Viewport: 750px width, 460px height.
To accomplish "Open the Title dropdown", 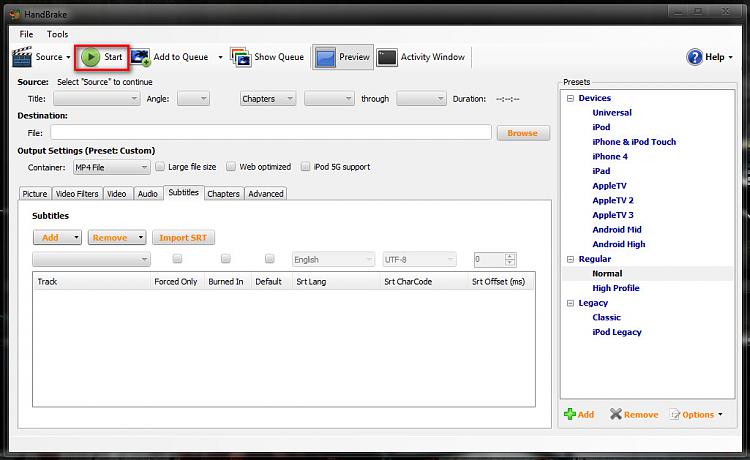I will click(97, 99).
